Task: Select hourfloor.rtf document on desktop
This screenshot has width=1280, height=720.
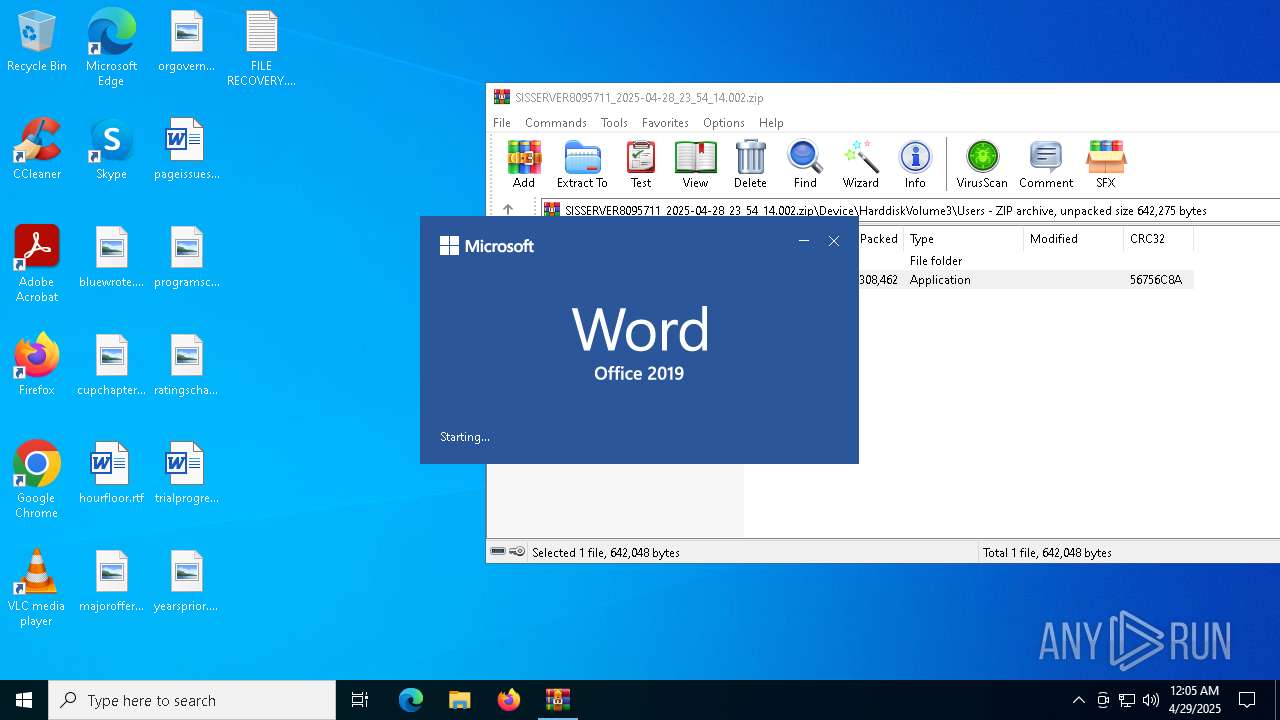Action: pyautogui.click(x=111, y=474)
